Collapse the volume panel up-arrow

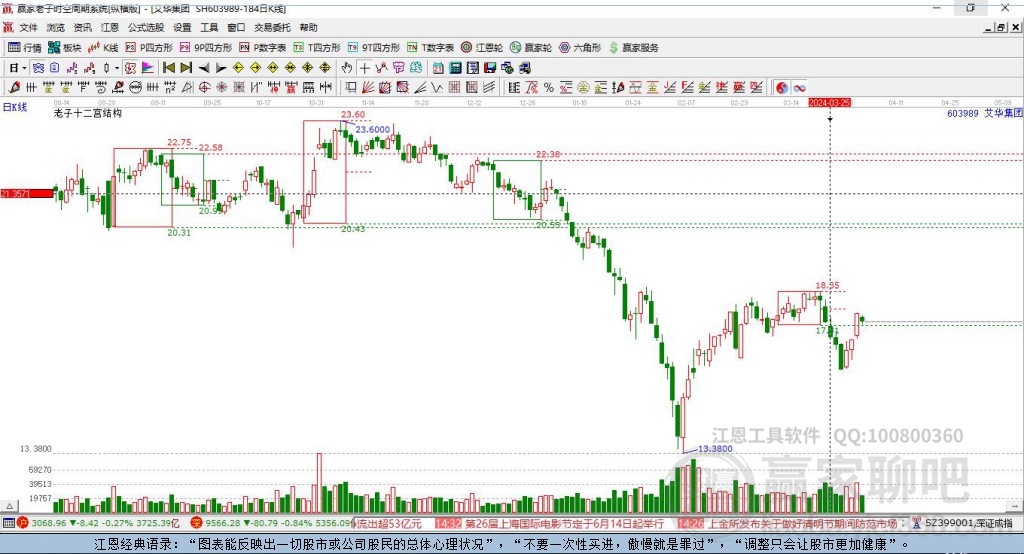(x=9, y=506)
